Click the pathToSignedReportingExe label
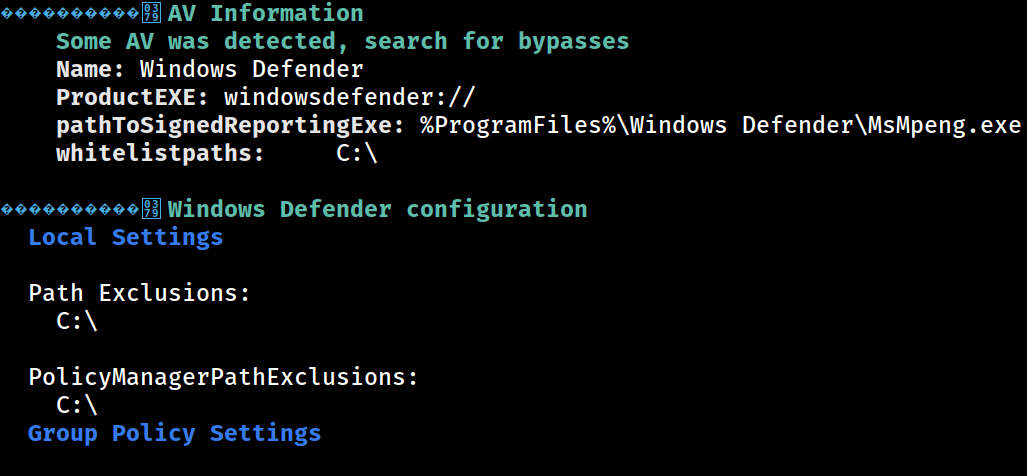 point(231,126)
